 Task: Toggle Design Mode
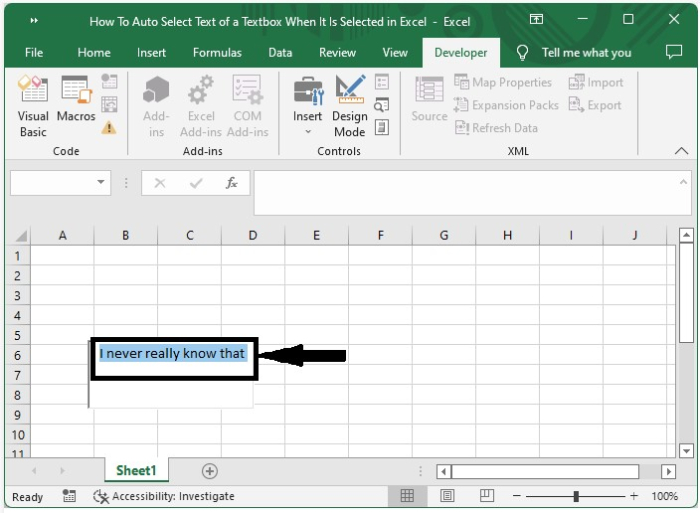coord(350,106)
